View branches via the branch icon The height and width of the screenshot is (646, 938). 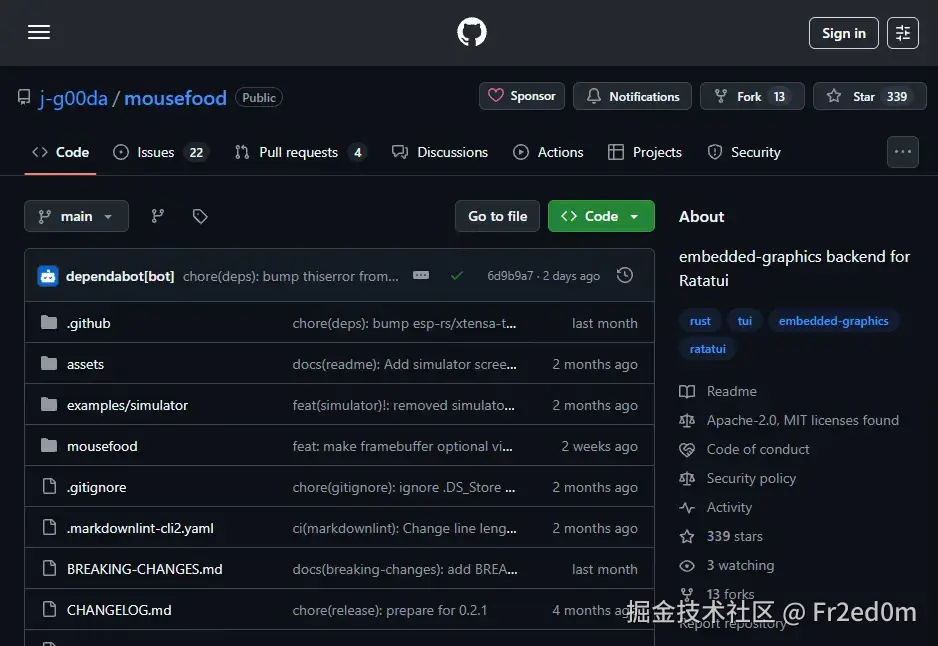(x=157, y=215)
